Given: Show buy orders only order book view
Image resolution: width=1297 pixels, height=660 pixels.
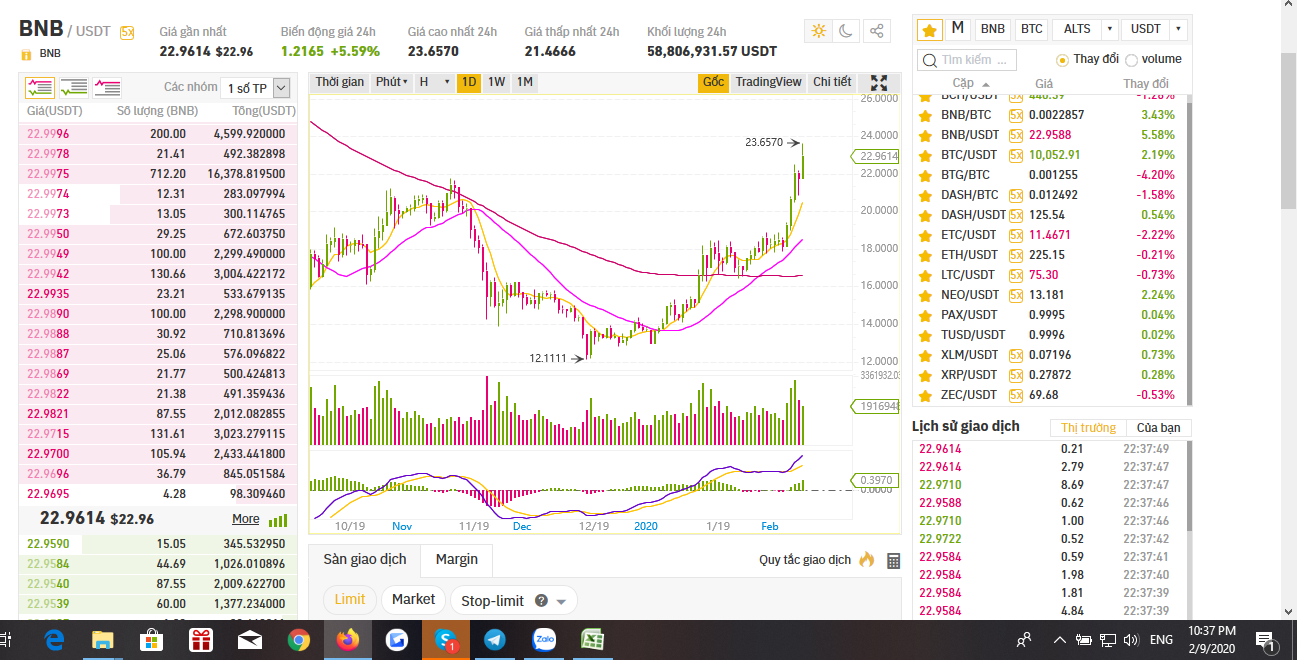Looking at the screenshot, I should (x=73, y=88).
